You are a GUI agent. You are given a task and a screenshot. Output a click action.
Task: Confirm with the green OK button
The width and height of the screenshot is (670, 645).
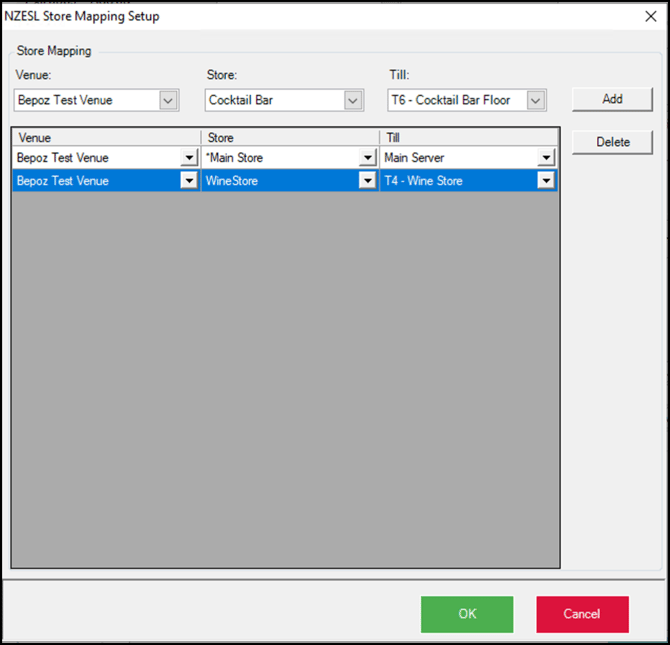pos(467,614)
